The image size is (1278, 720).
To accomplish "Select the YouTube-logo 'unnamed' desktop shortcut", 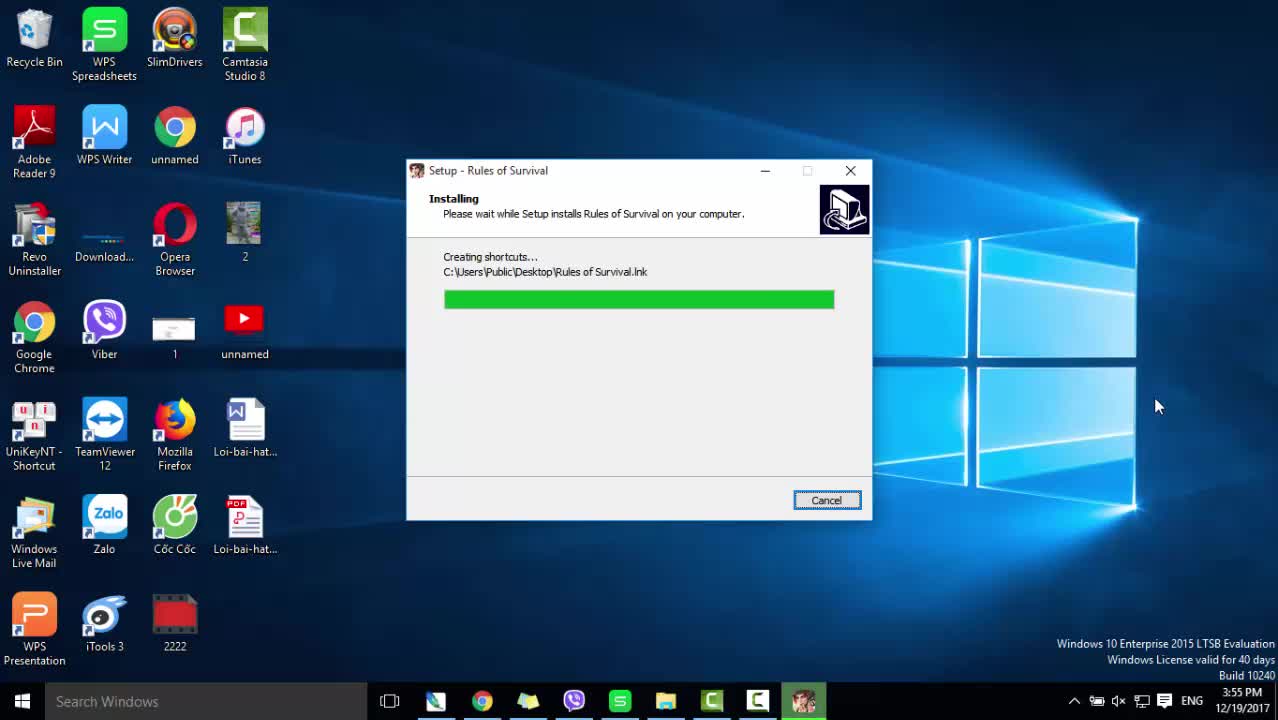I will 245,331.
